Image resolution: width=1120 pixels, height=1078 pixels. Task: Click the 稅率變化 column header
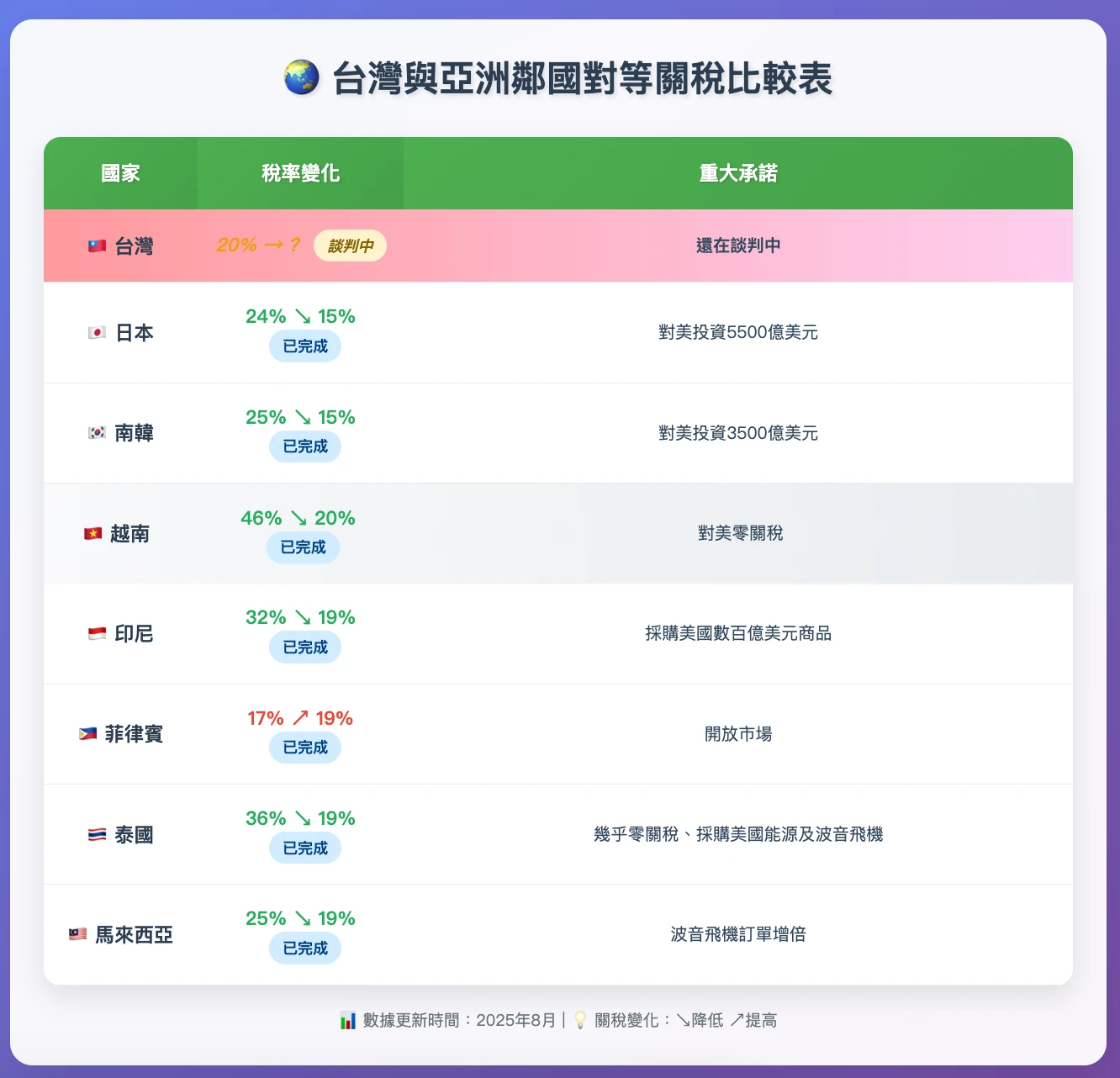tap(300, 173)
